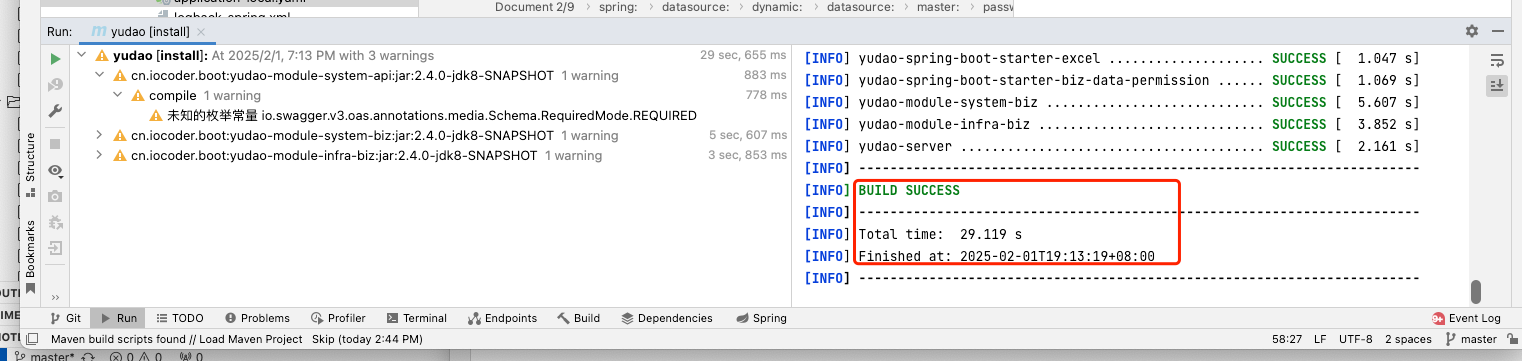Collapse the compile 1 warning node
The height and width of the screenshot is (361, 1522).
(x=117, y=96)
